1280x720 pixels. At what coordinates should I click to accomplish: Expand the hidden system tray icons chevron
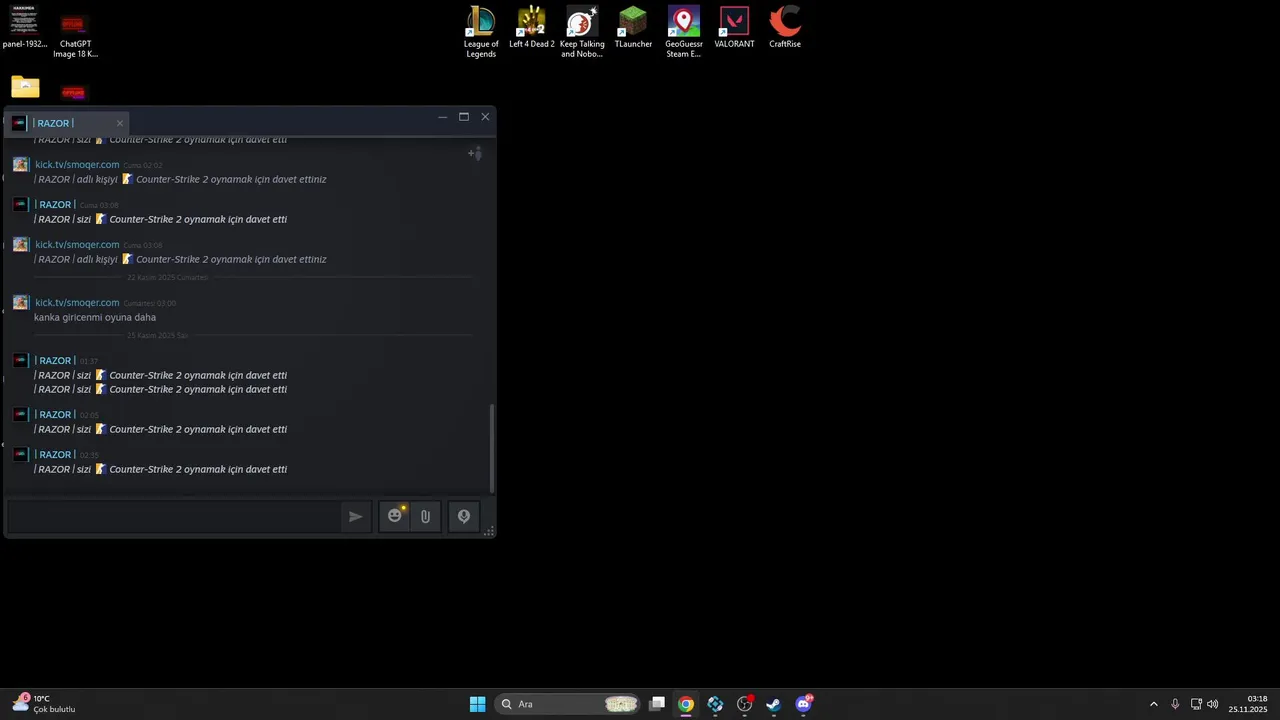1153,704
